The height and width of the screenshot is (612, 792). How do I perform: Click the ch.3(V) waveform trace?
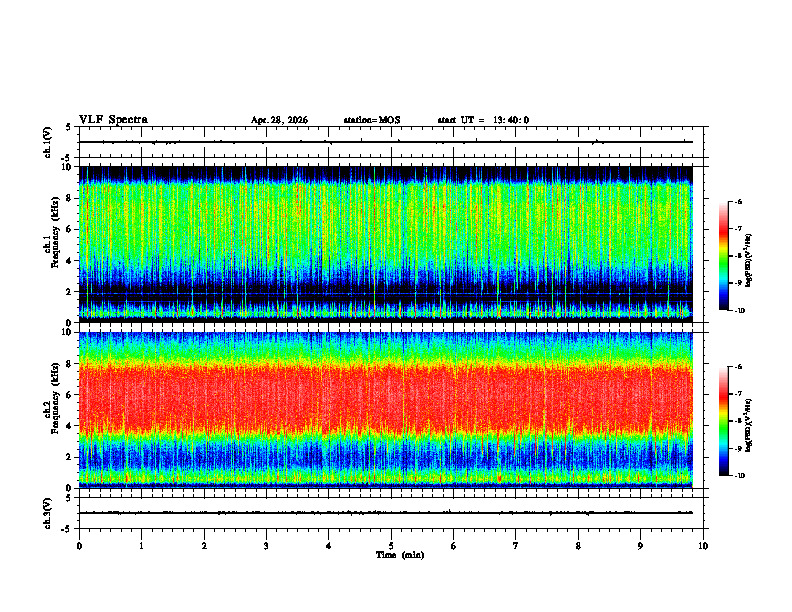386,513
